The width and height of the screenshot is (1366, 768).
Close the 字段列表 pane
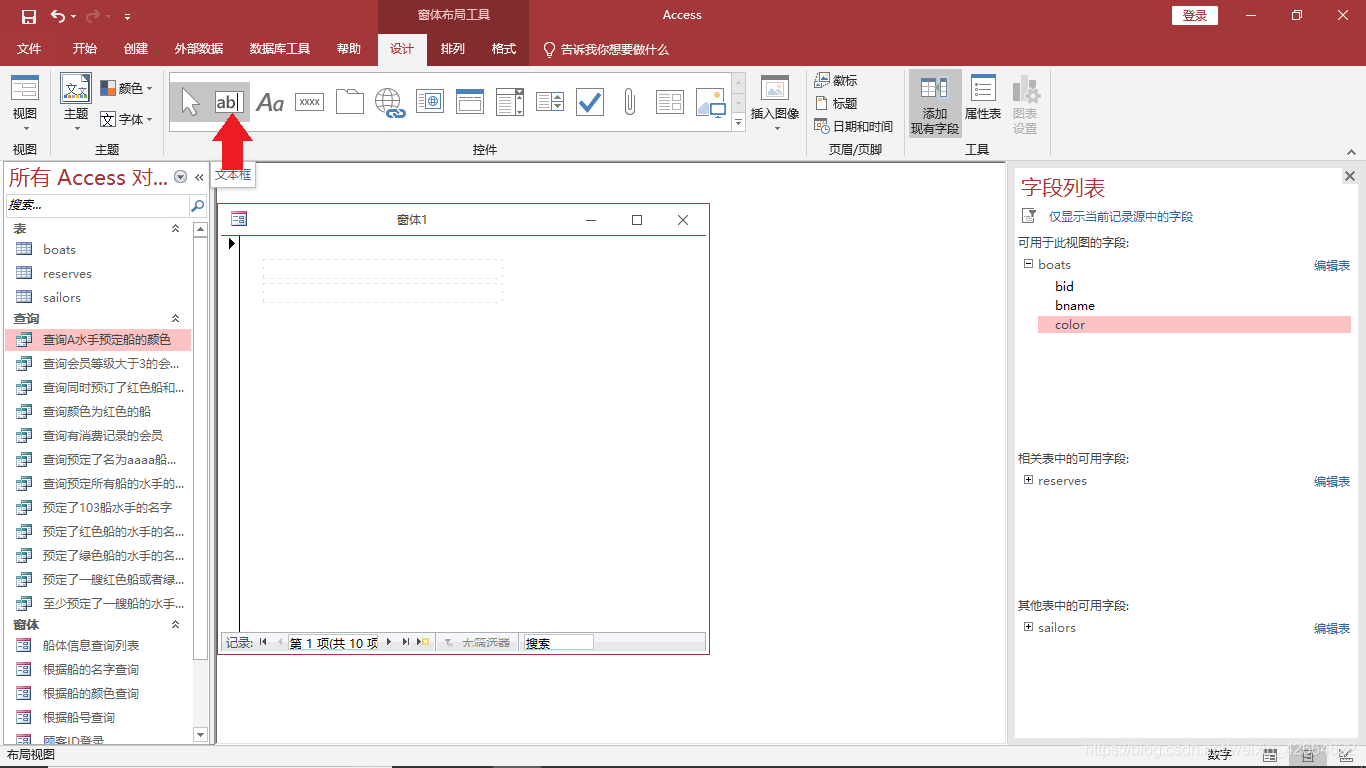tap(1350, 176)
